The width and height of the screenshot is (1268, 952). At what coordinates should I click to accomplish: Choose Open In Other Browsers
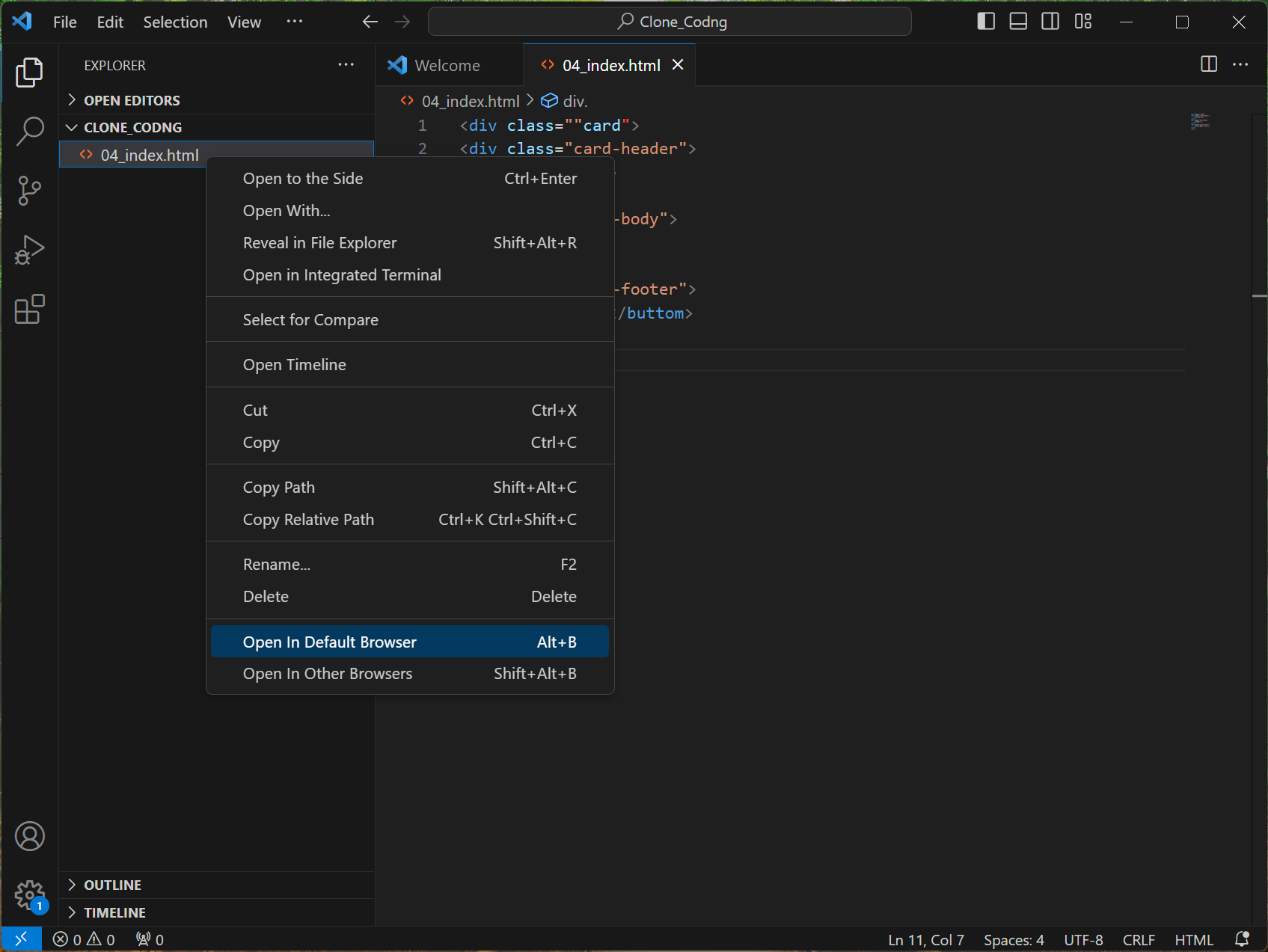(410, 673)
